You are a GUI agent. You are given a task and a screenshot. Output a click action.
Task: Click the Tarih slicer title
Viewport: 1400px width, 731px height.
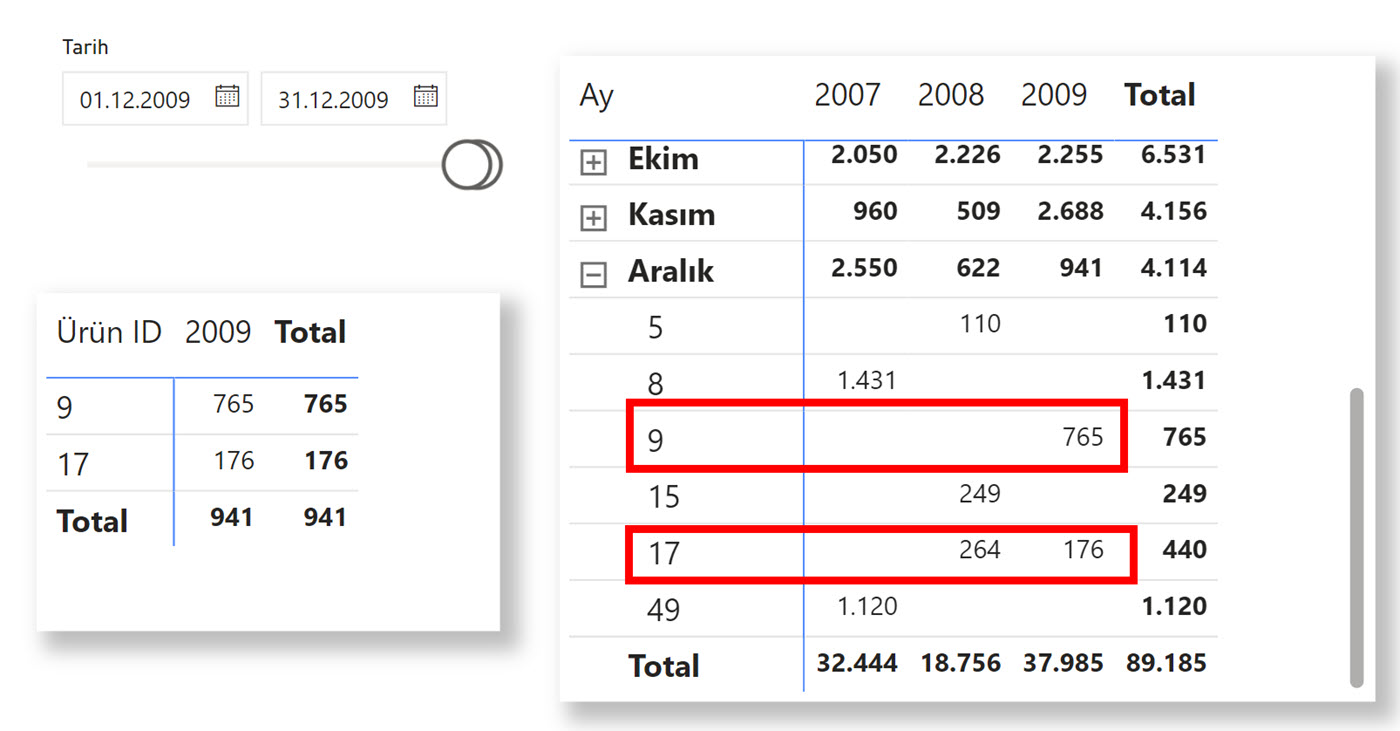coord(85,47)
